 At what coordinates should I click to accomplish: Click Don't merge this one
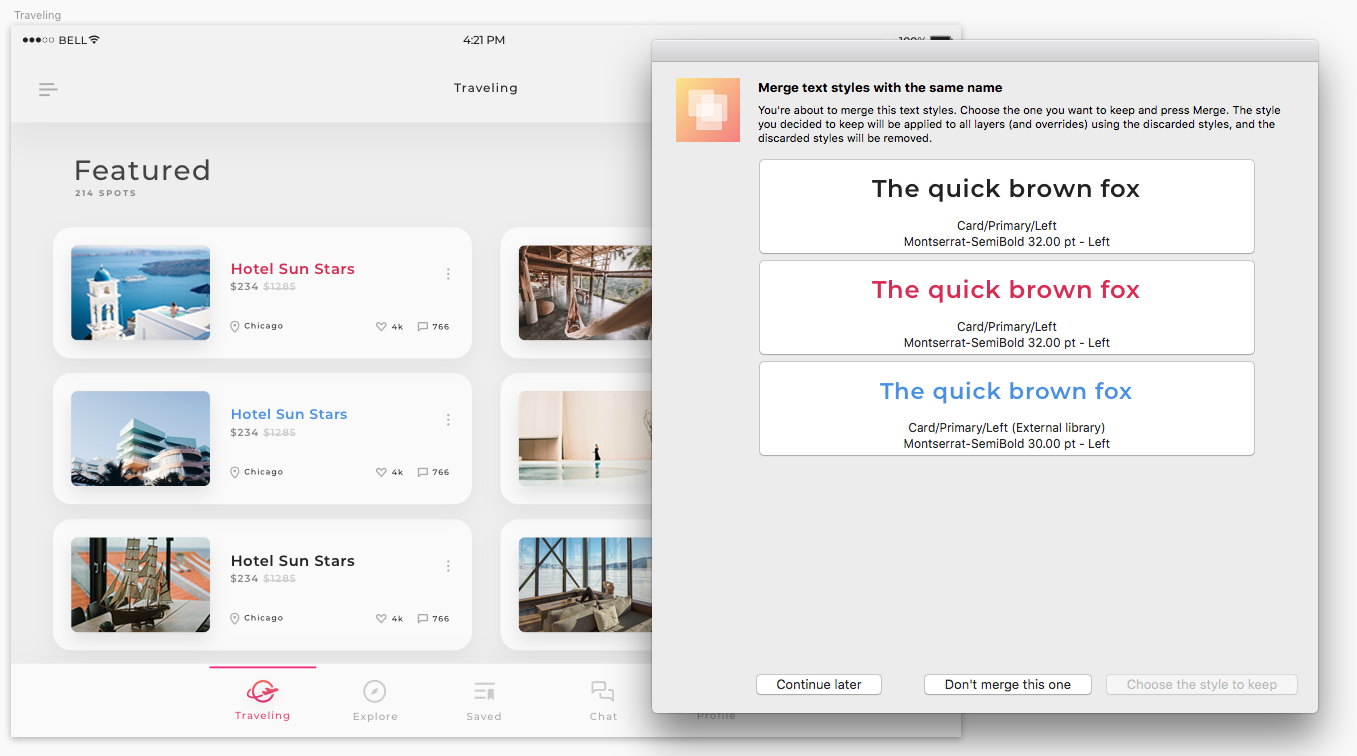coord(1007,684)
